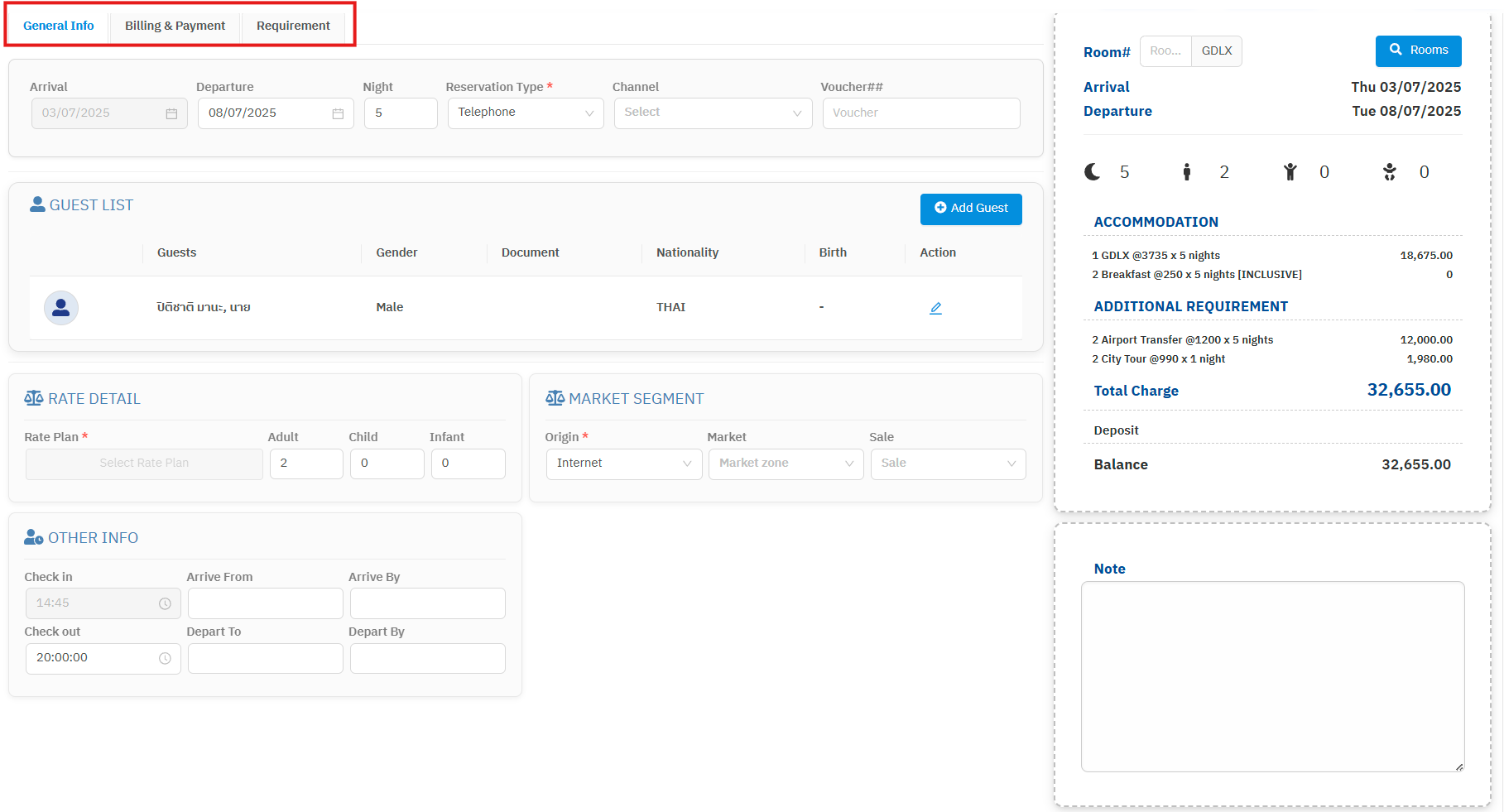This screenshot has width=1504, height=812.
Task: Click the Check out clock icon
Action: 165,658
